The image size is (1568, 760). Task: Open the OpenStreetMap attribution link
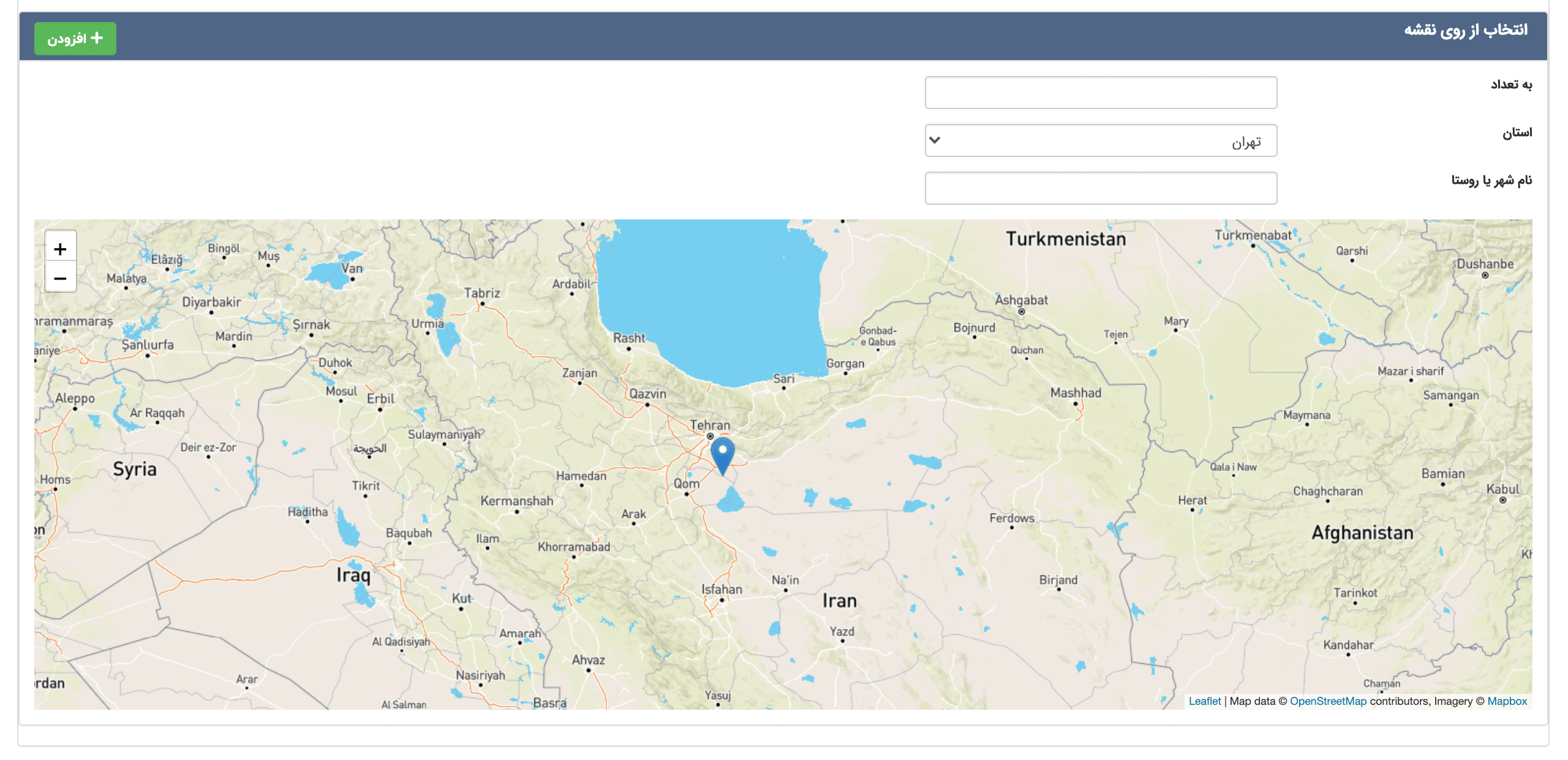point(1328,701)
